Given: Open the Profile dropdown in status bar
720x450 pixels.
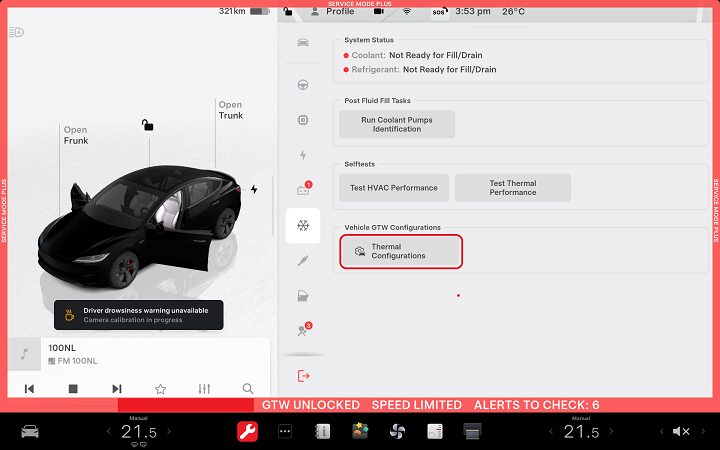Looking at the screenshot, I should tap(335, 12).
